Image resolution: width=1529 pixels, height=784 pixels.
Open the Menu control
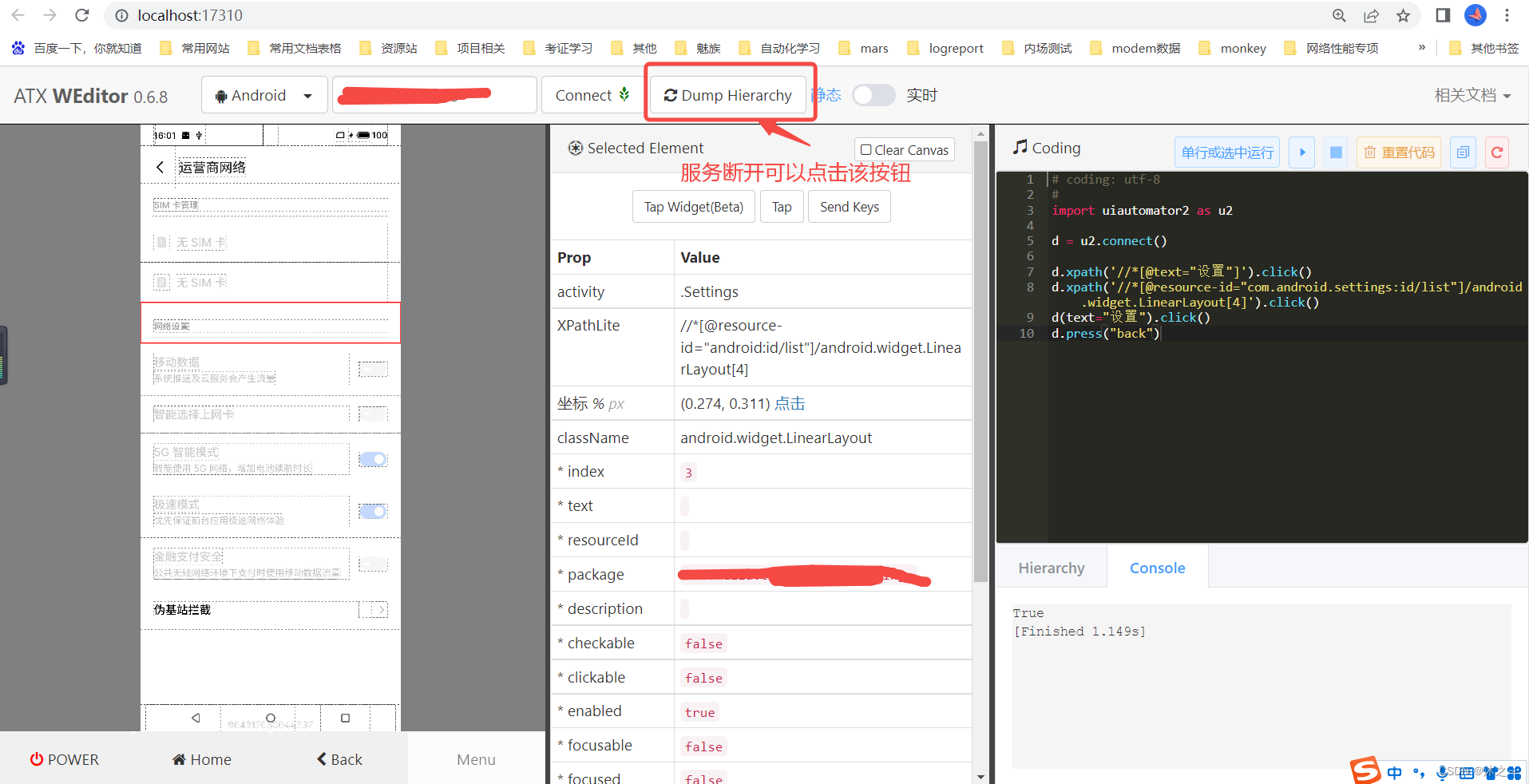(476, 758)
